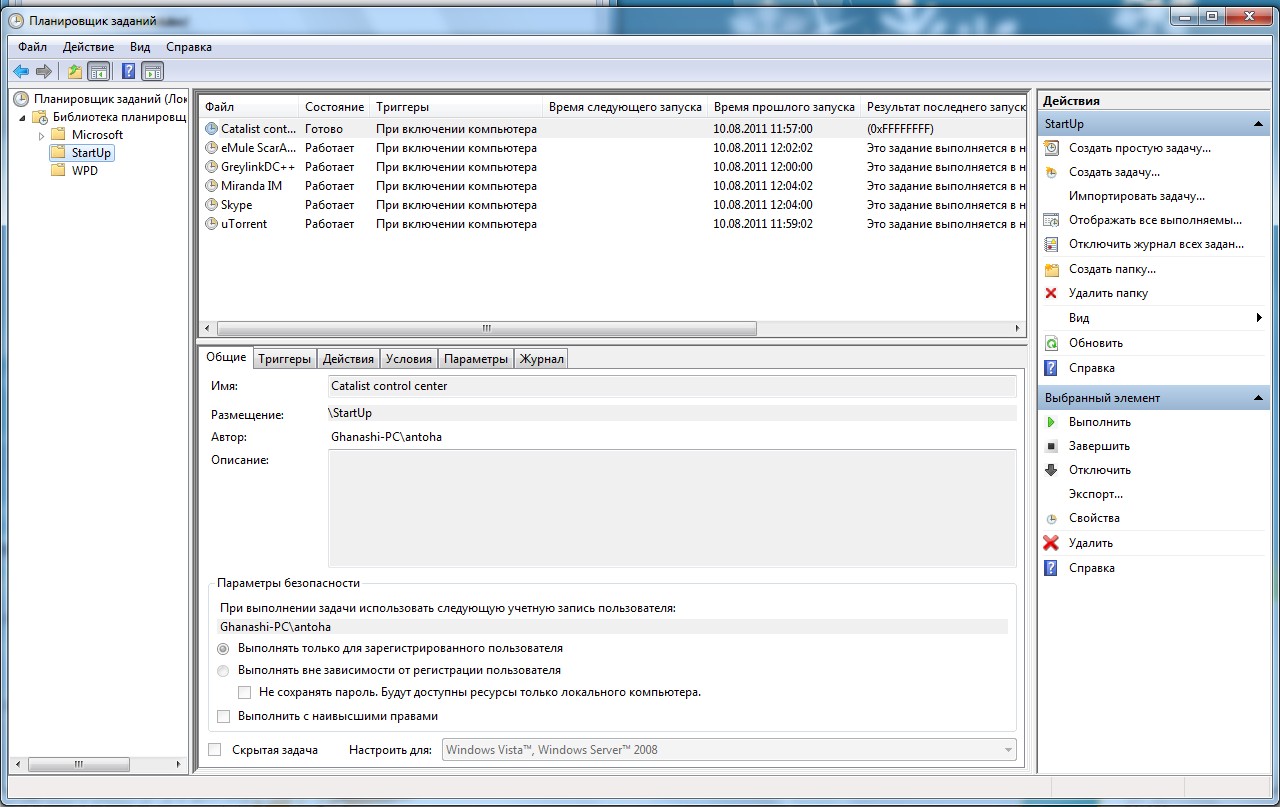Open the Действие menu
The width and height of the screenshot is (1280, 807).
(89, 47)
